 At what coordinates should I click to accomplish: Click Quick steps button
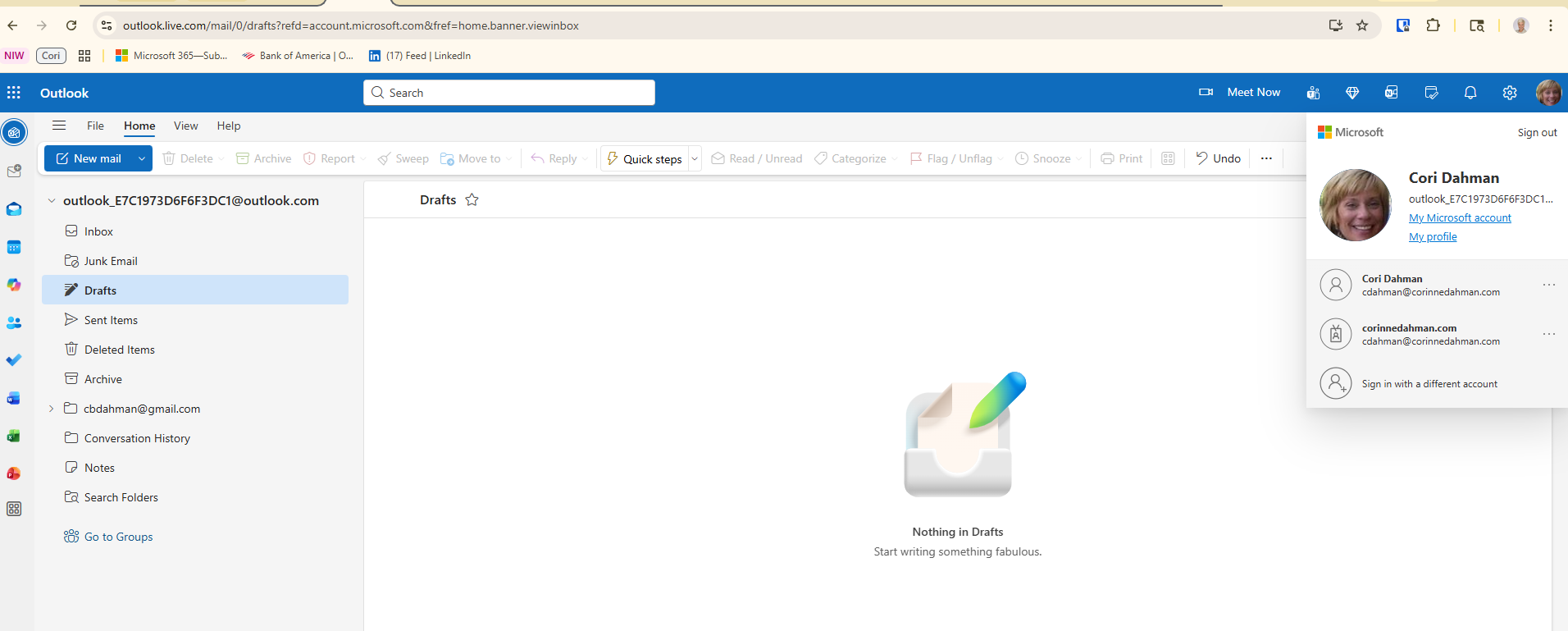[645, 158]
